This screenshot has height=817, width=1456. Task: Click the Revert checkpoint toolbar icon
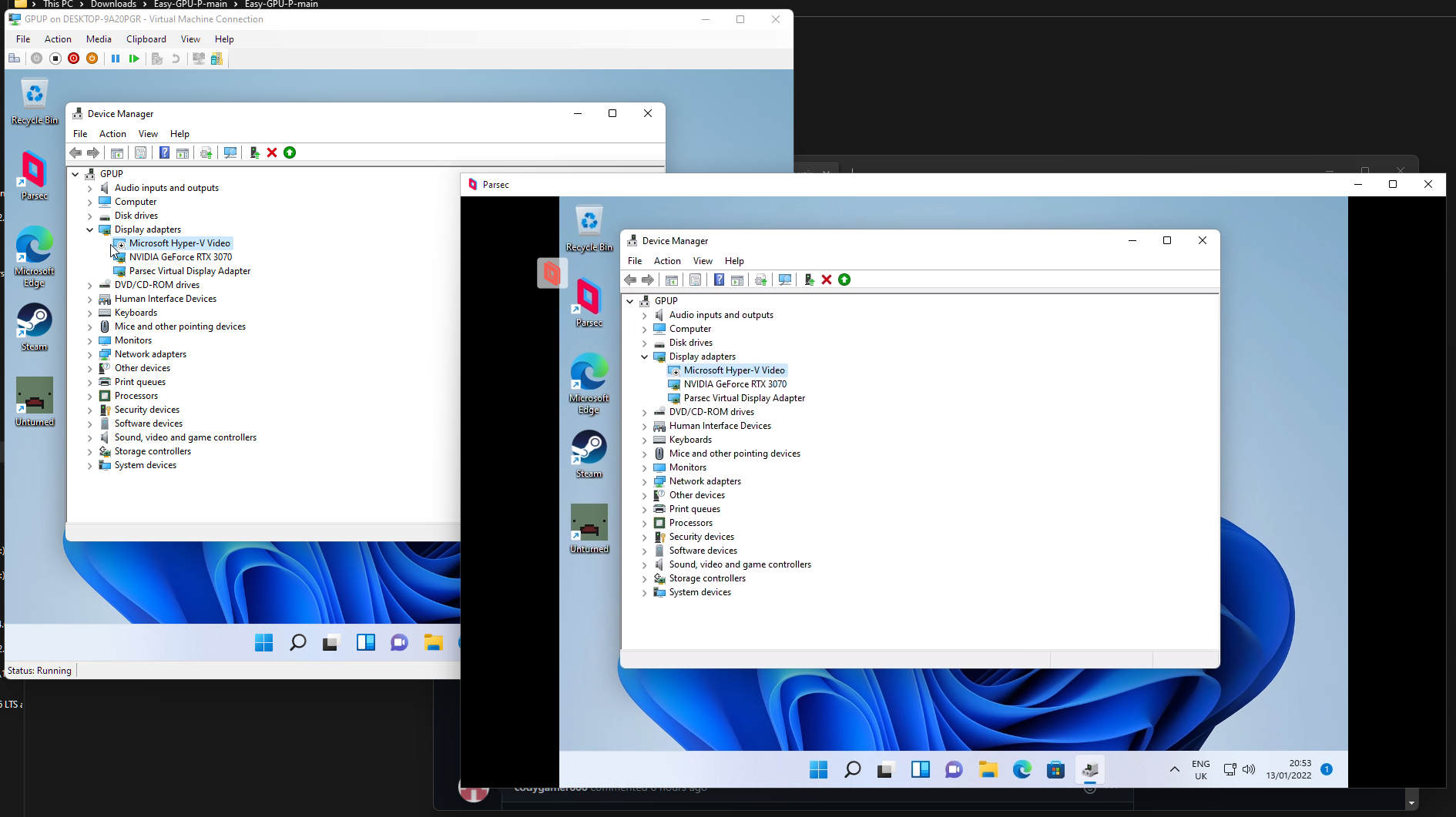point(175,59)
